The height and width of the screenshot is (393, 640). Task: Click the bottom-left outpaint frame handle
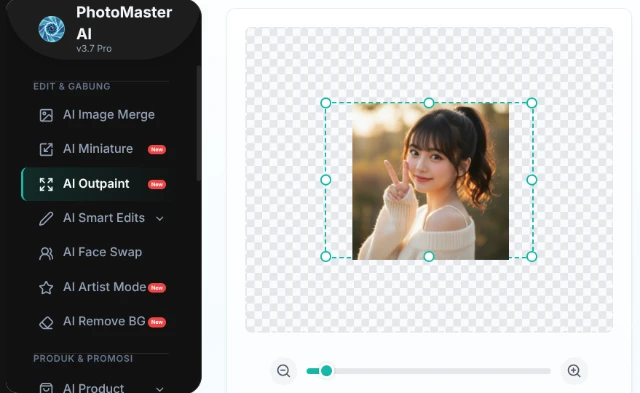(x=326, y=256)
